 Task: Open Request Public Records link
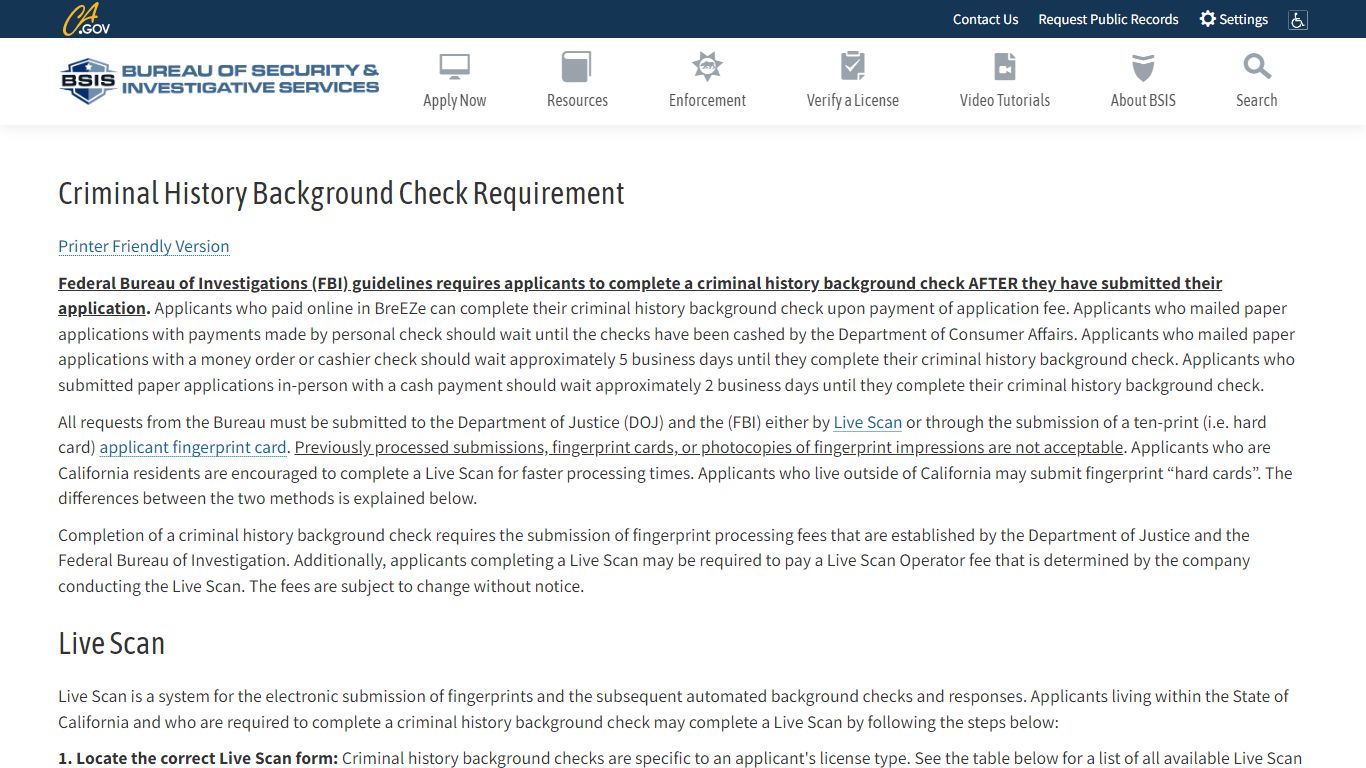[x=1108, y=19]
